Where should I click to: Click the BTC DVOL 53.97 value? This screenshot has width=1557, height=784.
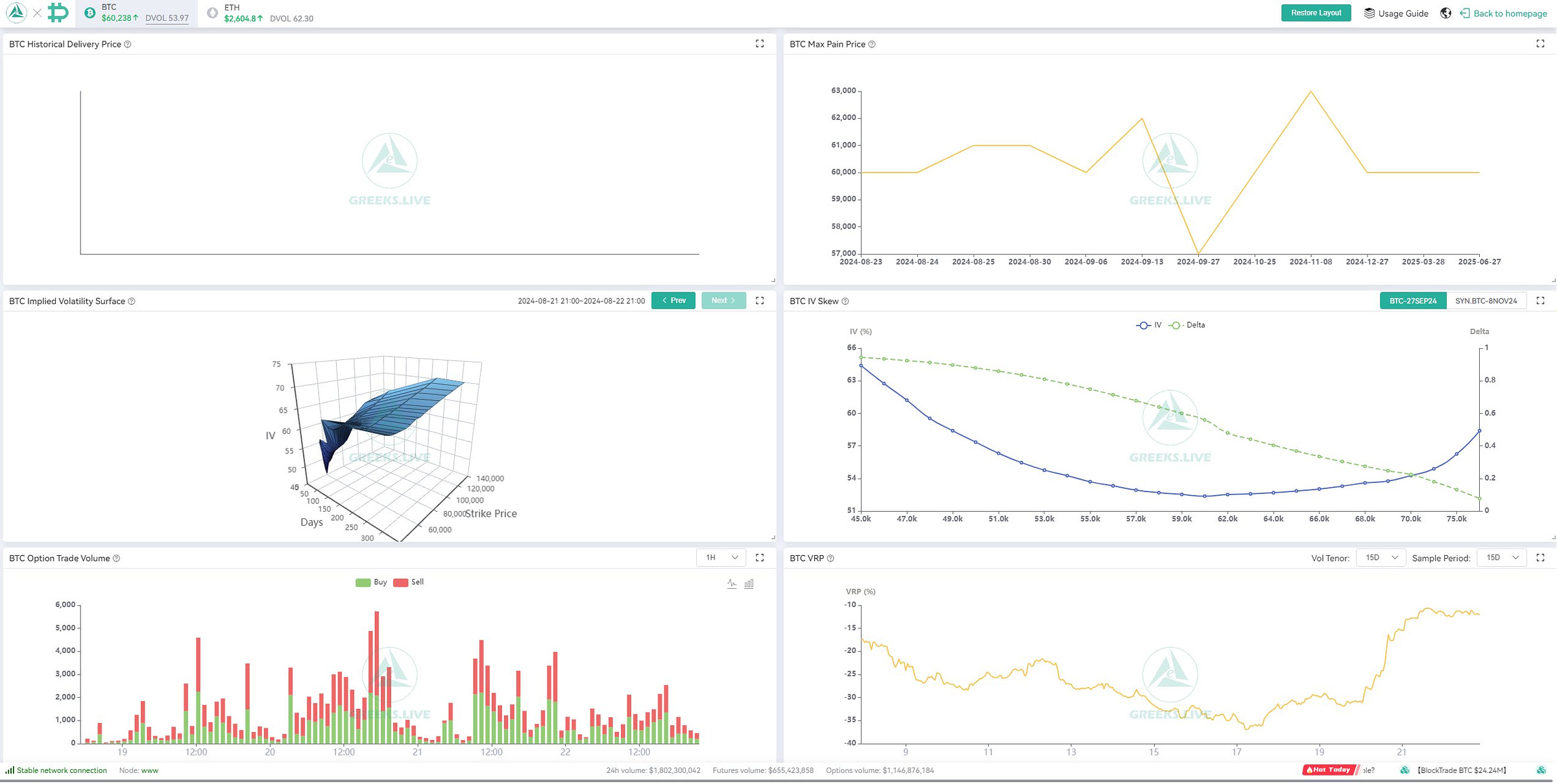[x=167, y=18]
